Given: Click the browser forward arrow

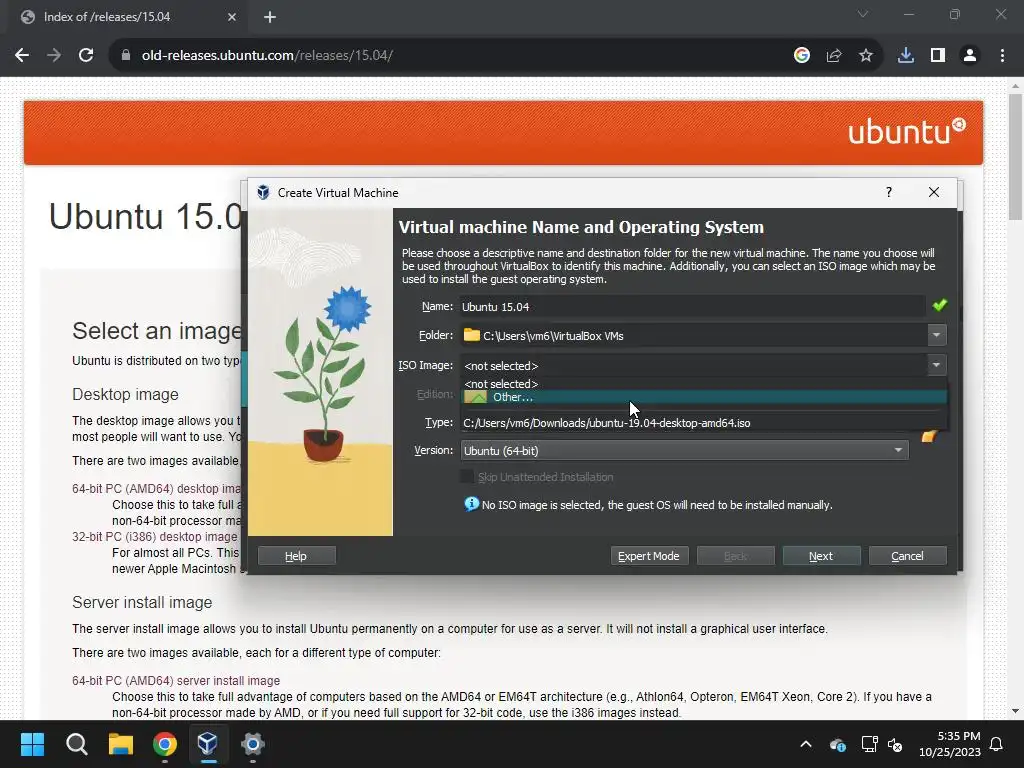Looking at the screenshot, I should (x=54, y=56).
